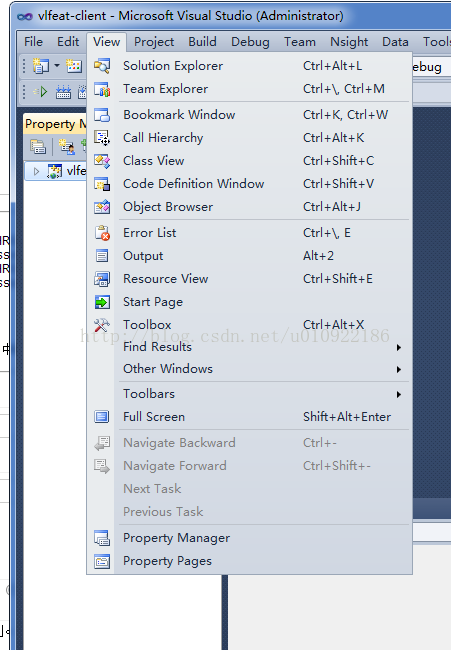Open the Team menu
The image size is (451, 650).
pyautogui.click(x=300, y=42)
